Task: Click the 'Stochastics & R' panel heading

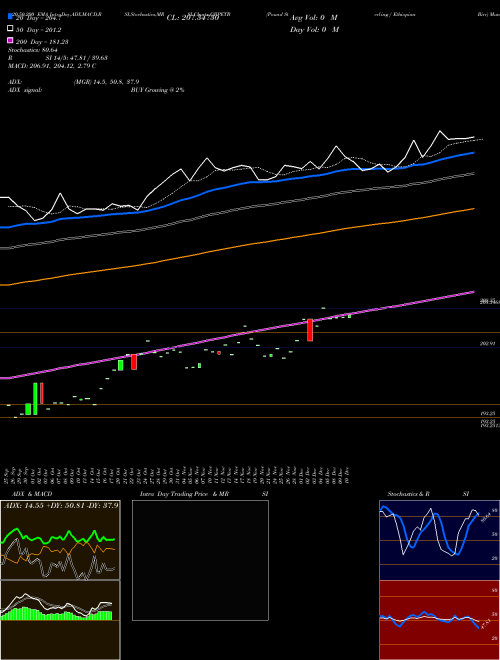Action: tap(409, 494)
